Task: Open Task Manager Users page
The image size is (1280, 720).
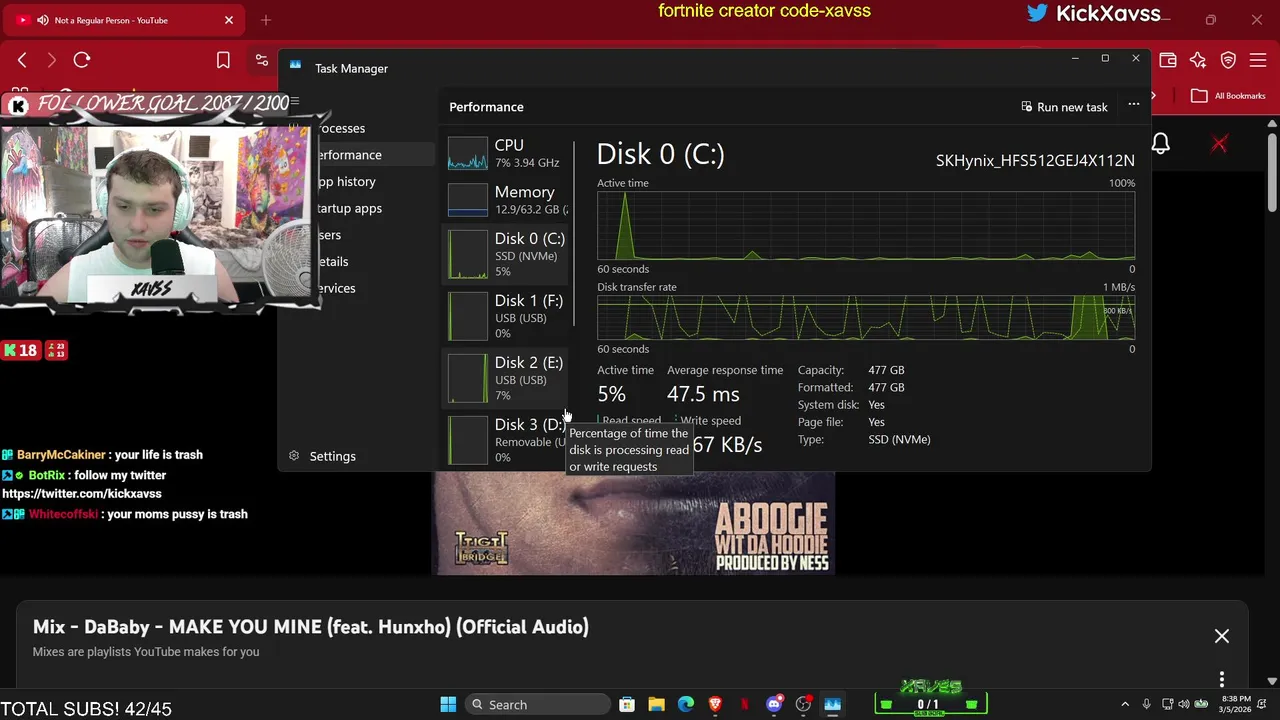Action: [330, 235]
